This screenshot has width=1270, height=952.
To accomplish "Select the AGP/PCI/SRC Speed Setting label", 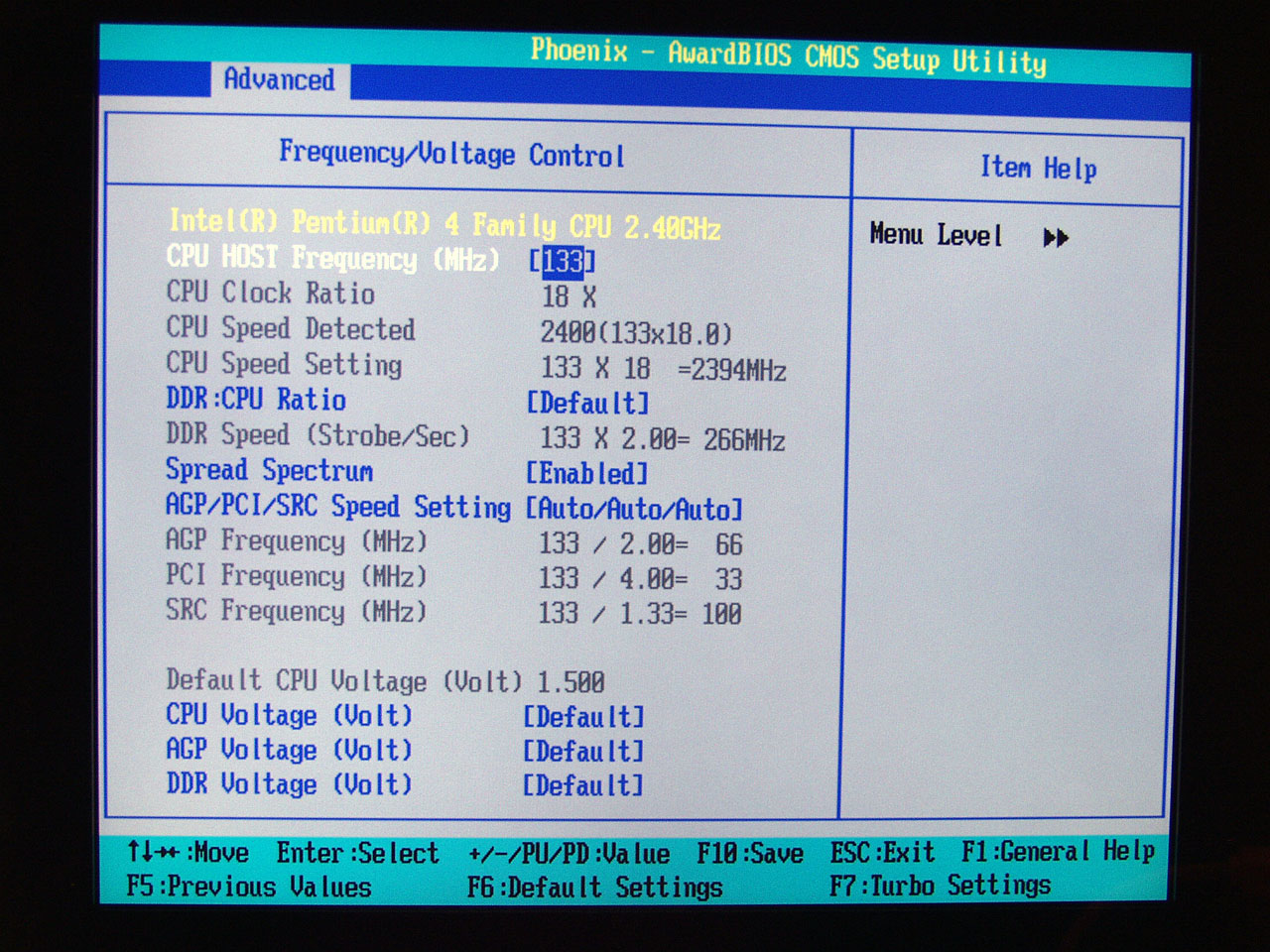I will (337, 506).
